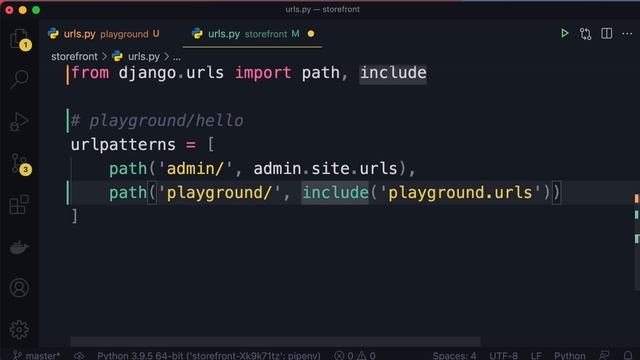
Task: Click the 'admin/' string
Action: [196, 169]
